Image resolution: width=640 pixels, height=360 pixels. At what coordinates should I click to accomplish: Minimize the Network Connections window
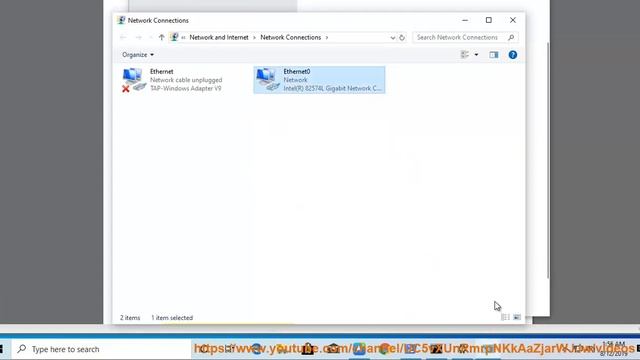[x=465, y=20]
